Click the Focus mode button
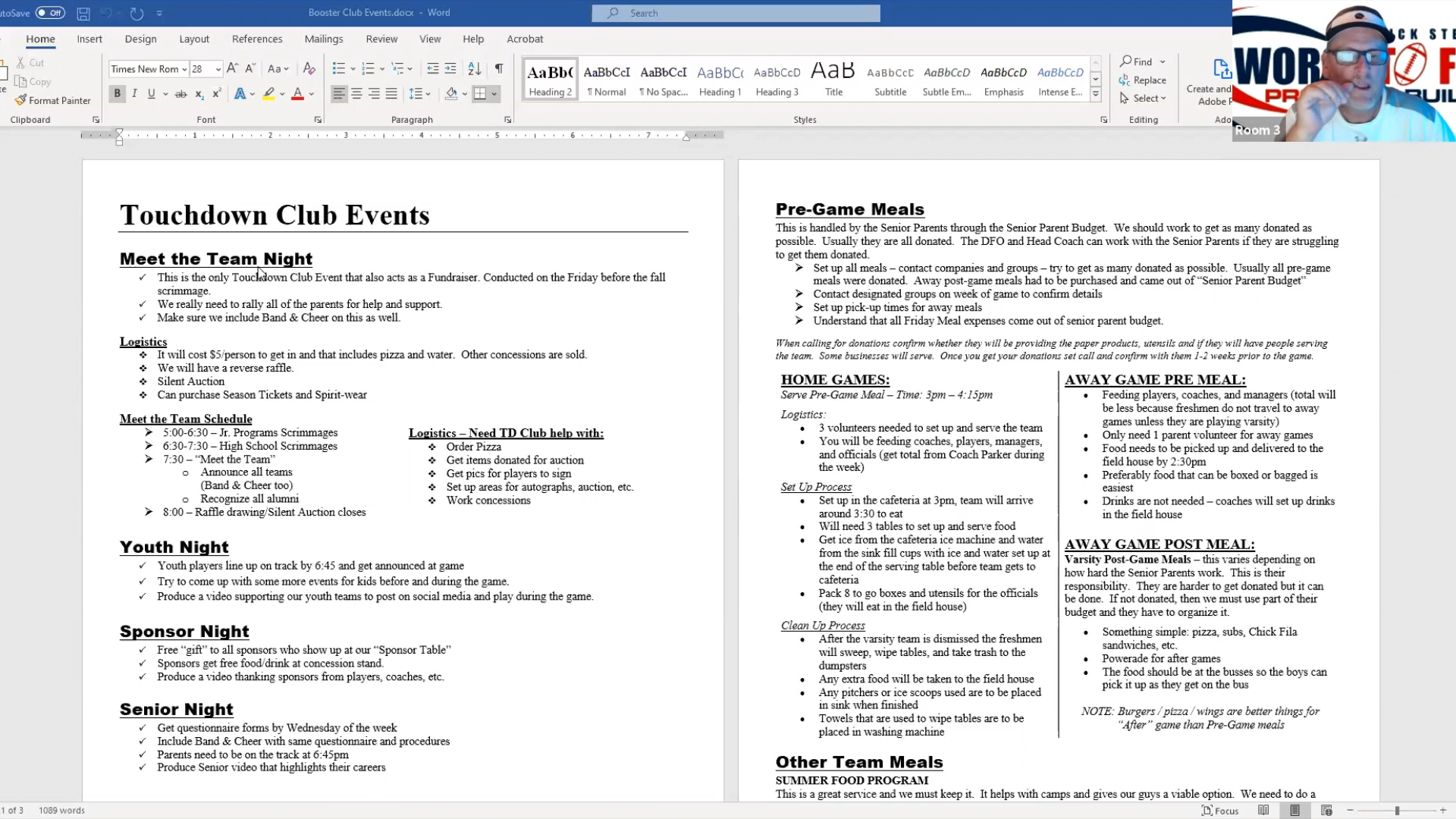 pos(1220,811)
